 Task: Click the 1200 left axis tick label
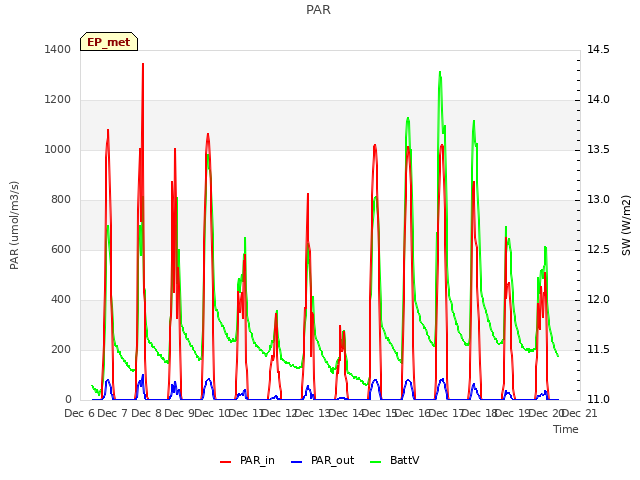pos(58,100)
